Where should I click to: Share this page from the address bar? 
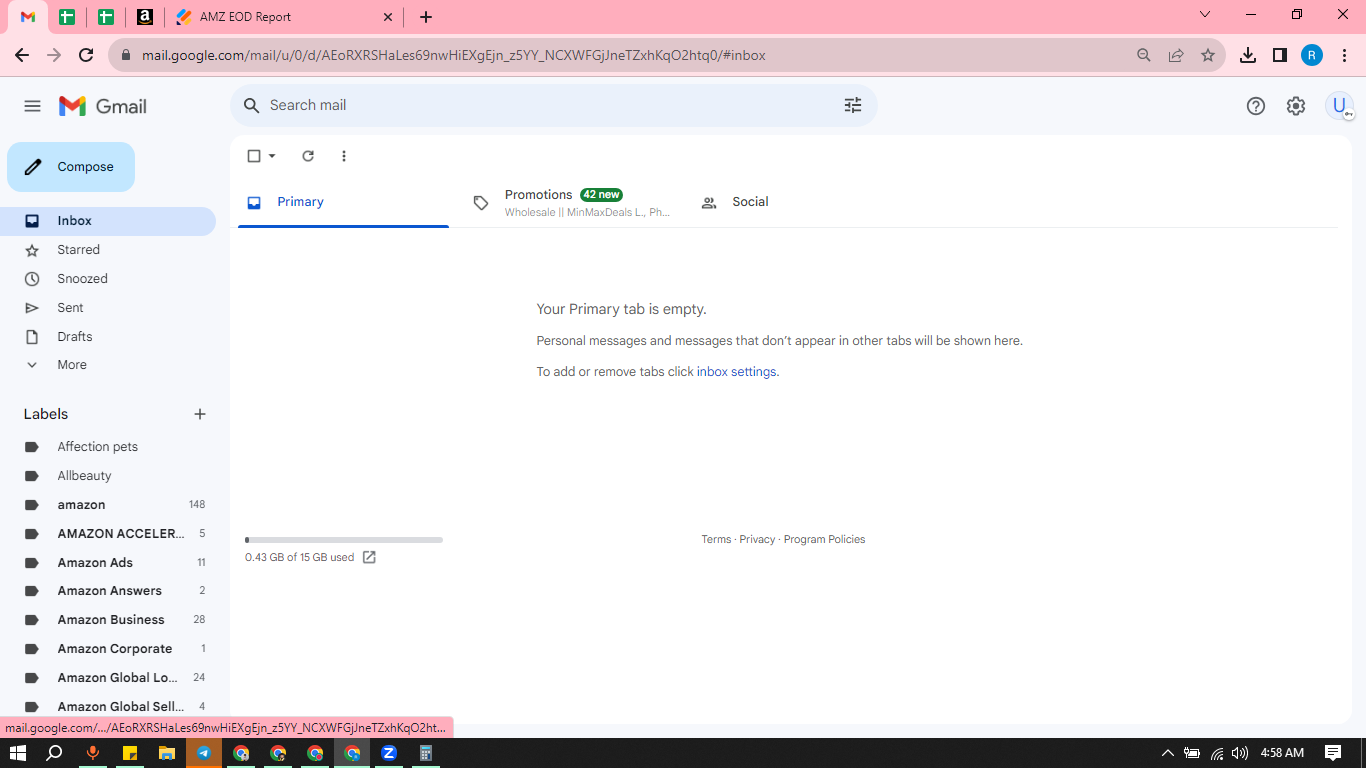point(1176,55)
